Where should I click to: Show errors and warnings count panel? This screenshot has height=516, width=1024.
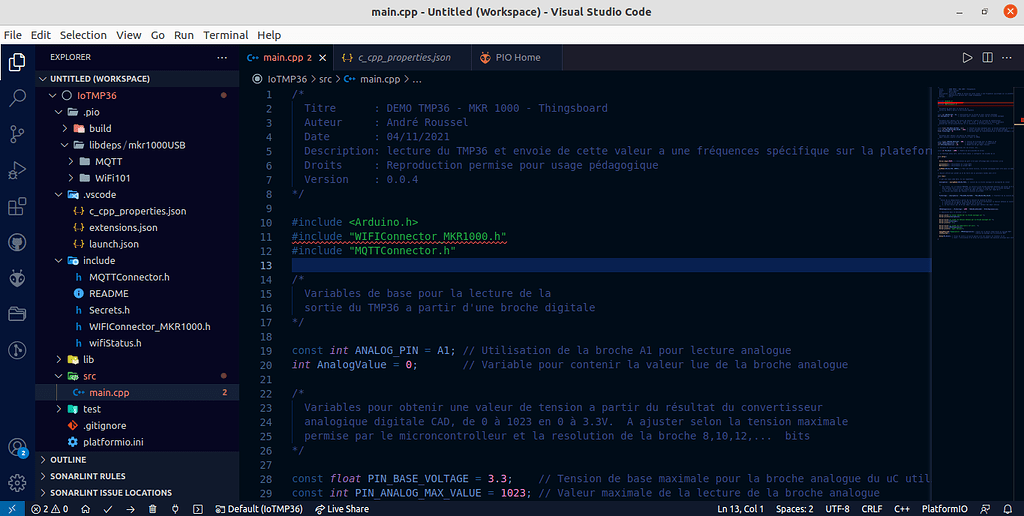click(50, 509)
